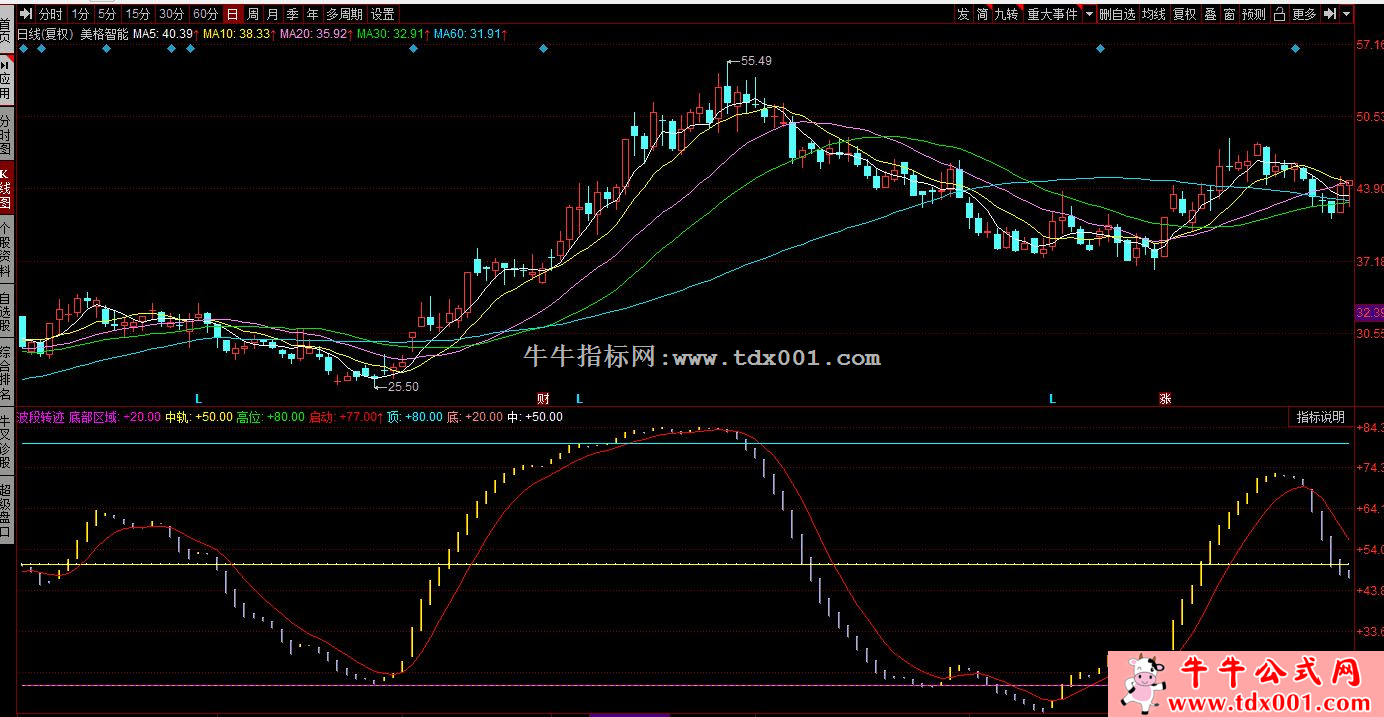The width and height of the screenshot is (1384, 717).
Task: Open the 超级盘口 sidebar tab
Action: (x=7, y=512)
